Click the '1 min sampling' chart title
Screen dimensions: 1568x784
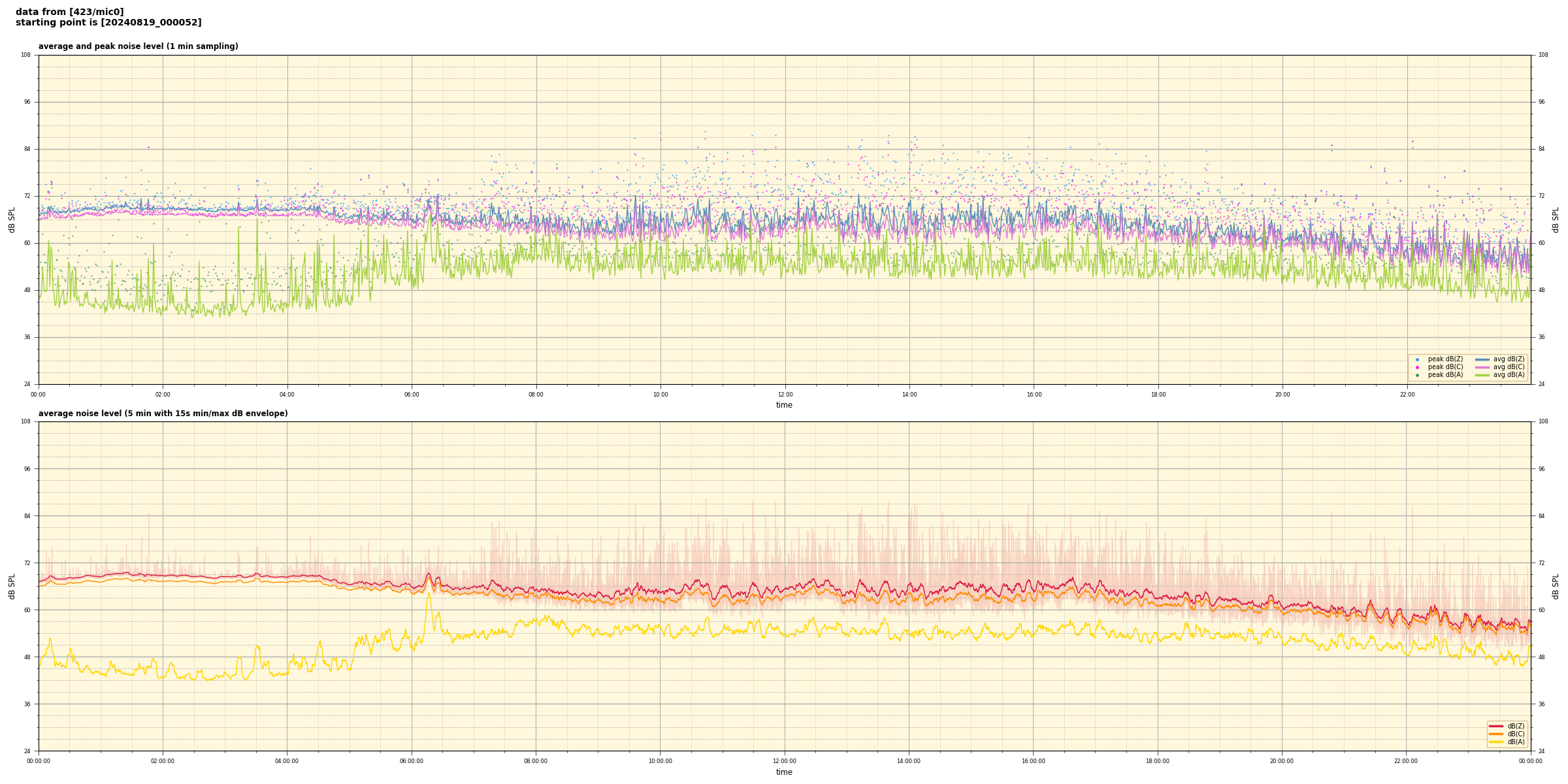pyautogui.click(x=138, y=46)
